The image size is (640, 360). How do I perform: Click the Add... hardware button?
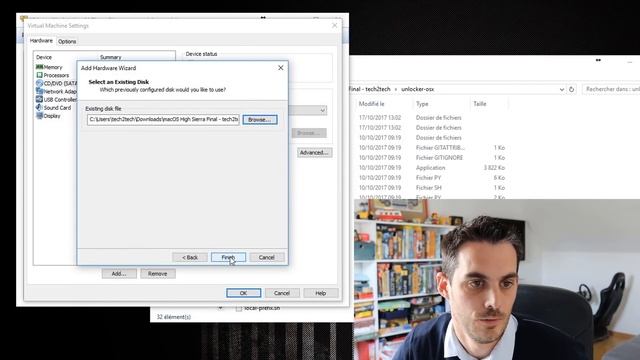pyautogui.click(x=119, y=273)
